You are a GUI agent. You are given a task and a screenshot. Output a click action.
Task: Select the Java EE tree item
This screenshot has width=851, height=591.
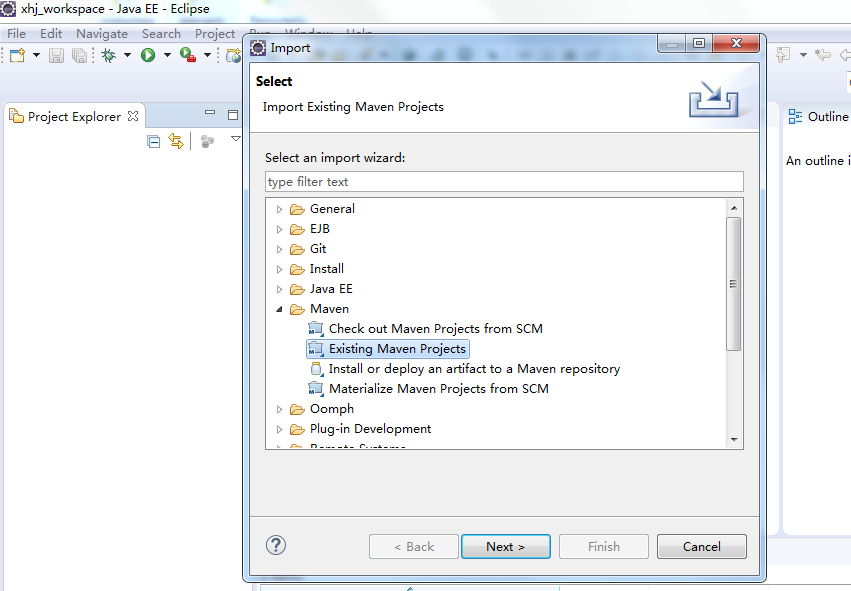pyautogui.click(x=331, y=289)
